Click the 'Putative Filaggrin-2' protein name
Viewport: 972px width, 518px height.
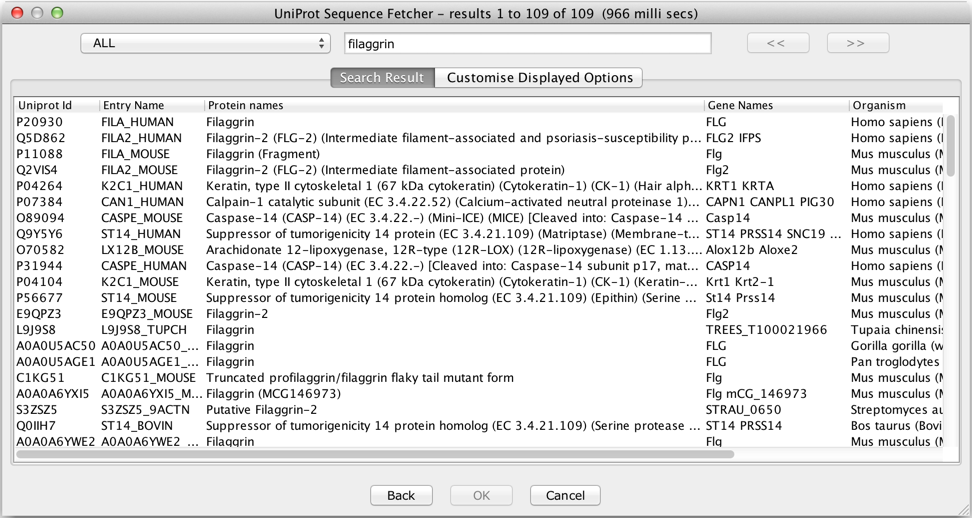pyautogui.click(x=262, y=410)
